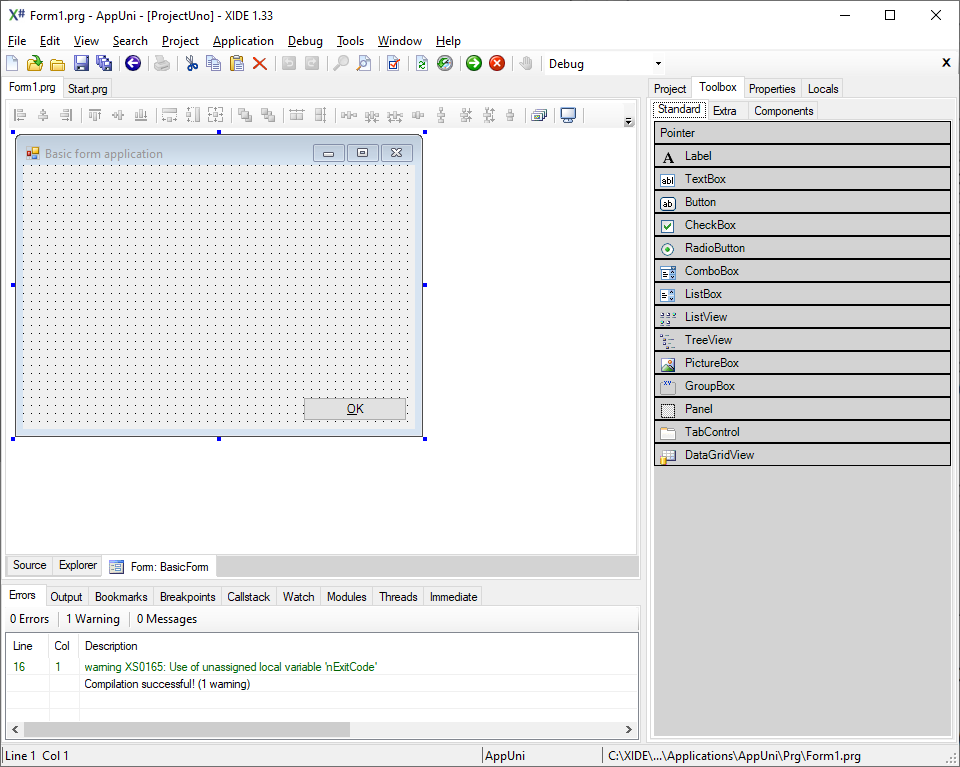Click the Cut scissors icon

(192, 63)
